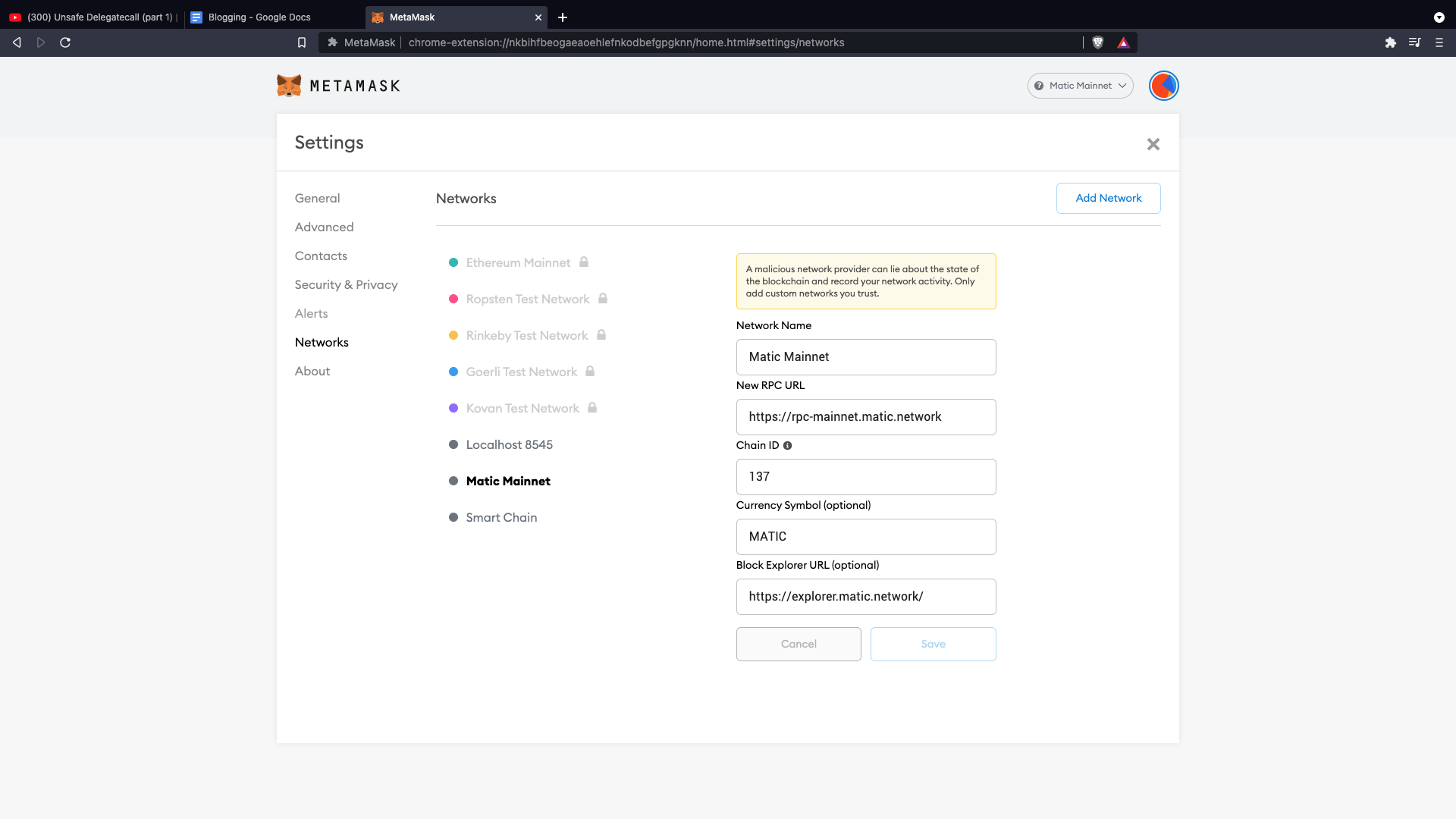Click the Chain ID info icon

pyautogui.click(x=788, y=445)
